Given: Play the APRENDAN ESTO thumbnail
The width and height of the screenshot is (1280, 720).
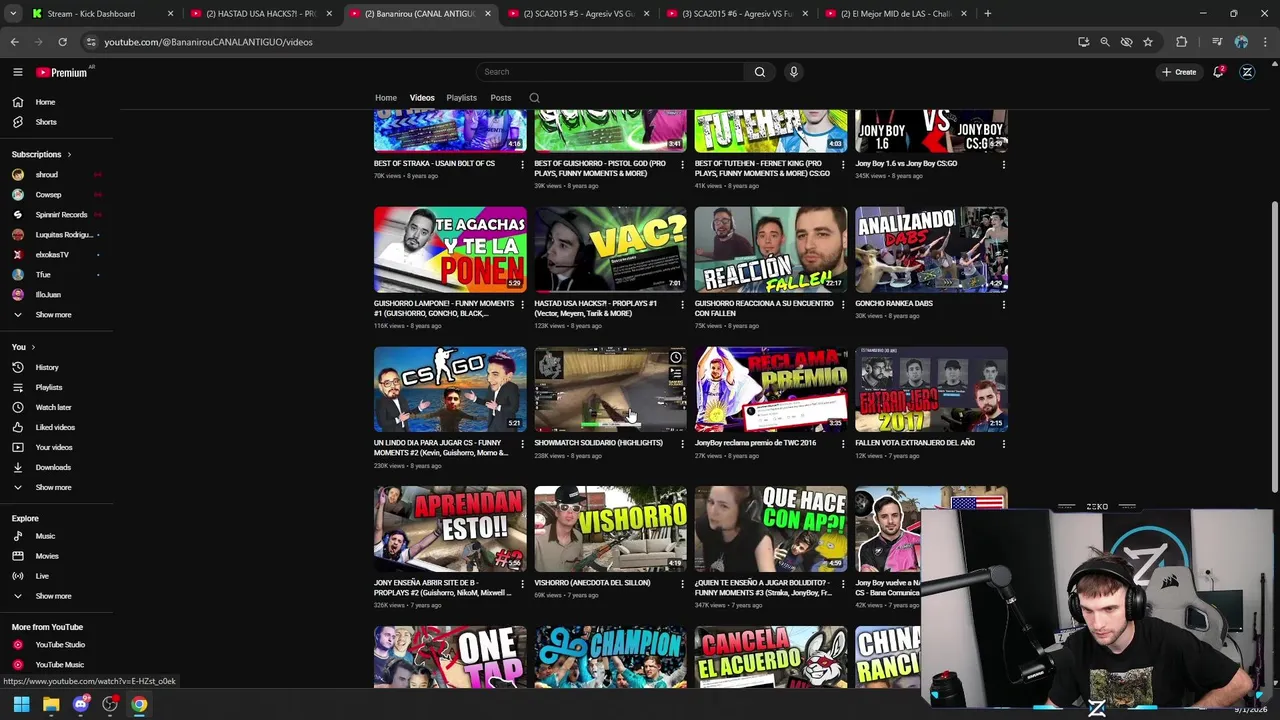Looking at the screenshot, I should click(450, 529).
